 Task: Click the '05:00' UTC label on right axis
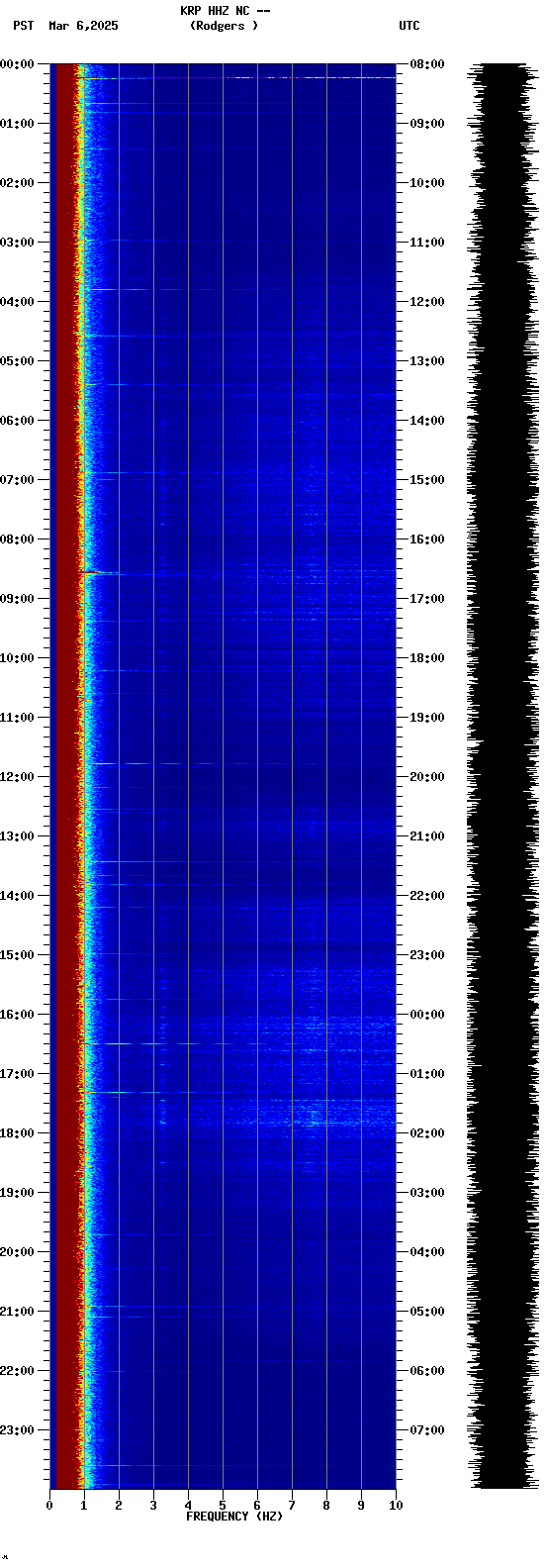(x=427, y=1312)
